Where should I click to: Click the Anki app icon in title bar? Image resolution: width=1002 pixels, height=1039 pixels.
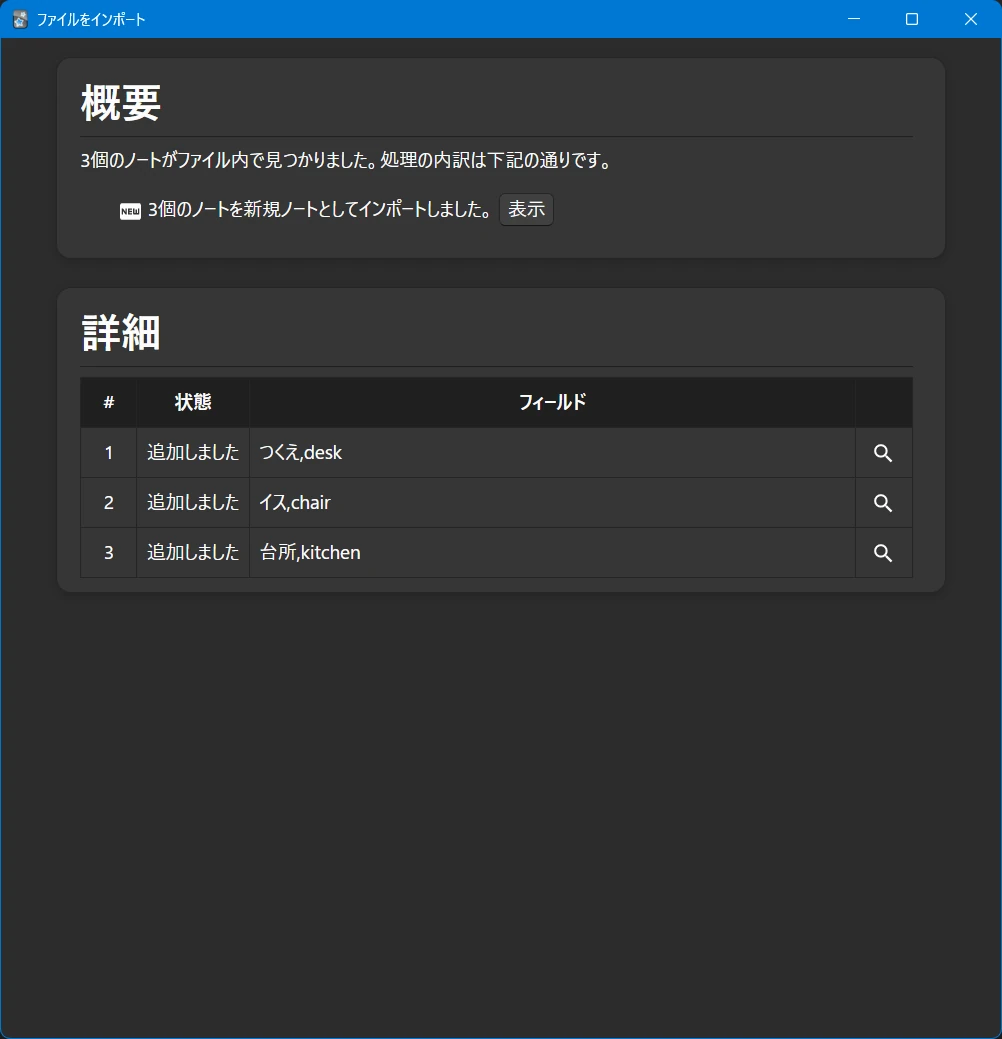point(20,19)
